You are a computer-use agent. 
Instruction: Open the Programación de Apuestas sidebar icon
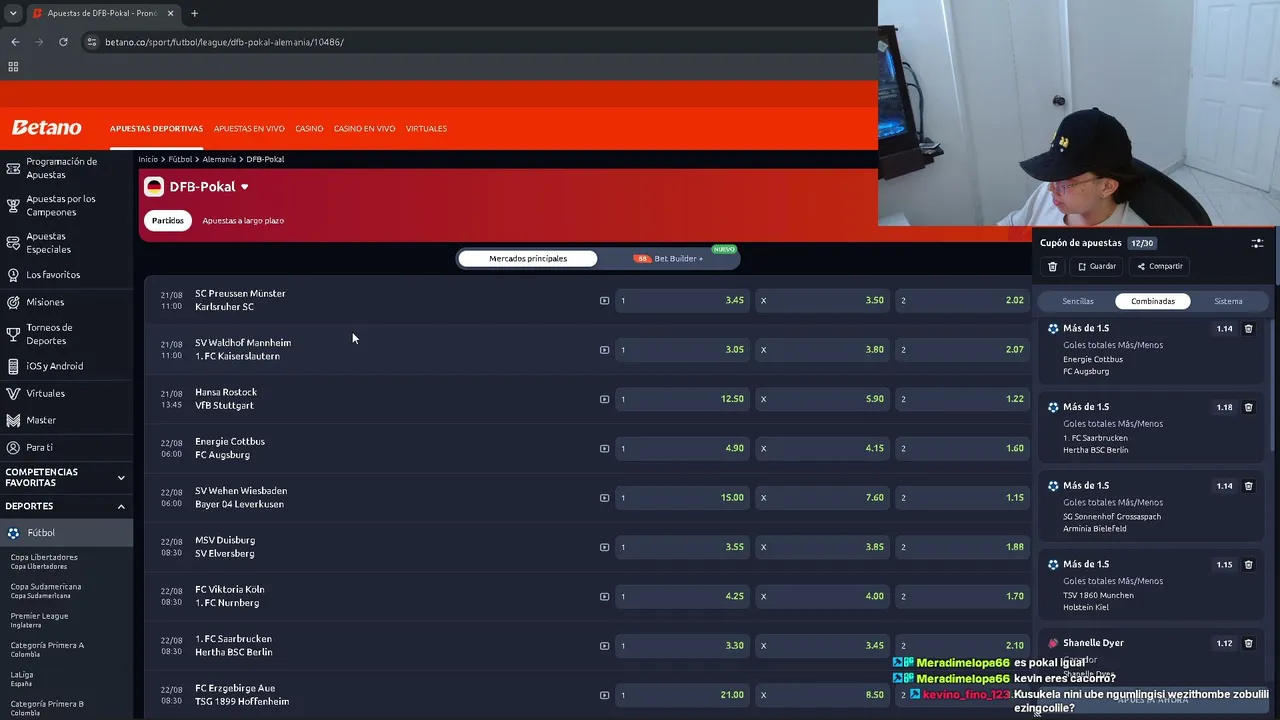point(13,168)
